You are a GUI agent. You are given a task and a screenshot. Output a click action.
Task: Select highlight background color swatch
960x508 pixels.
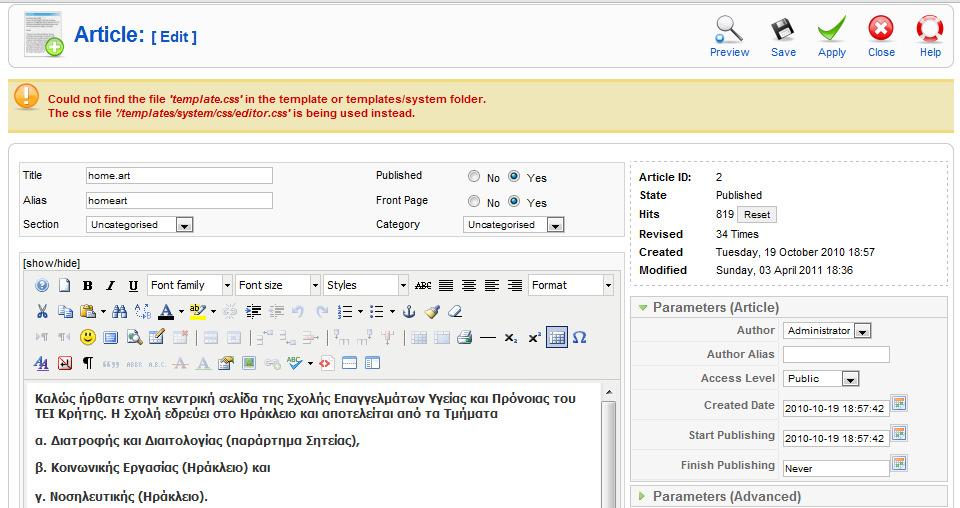pos(197,312)
